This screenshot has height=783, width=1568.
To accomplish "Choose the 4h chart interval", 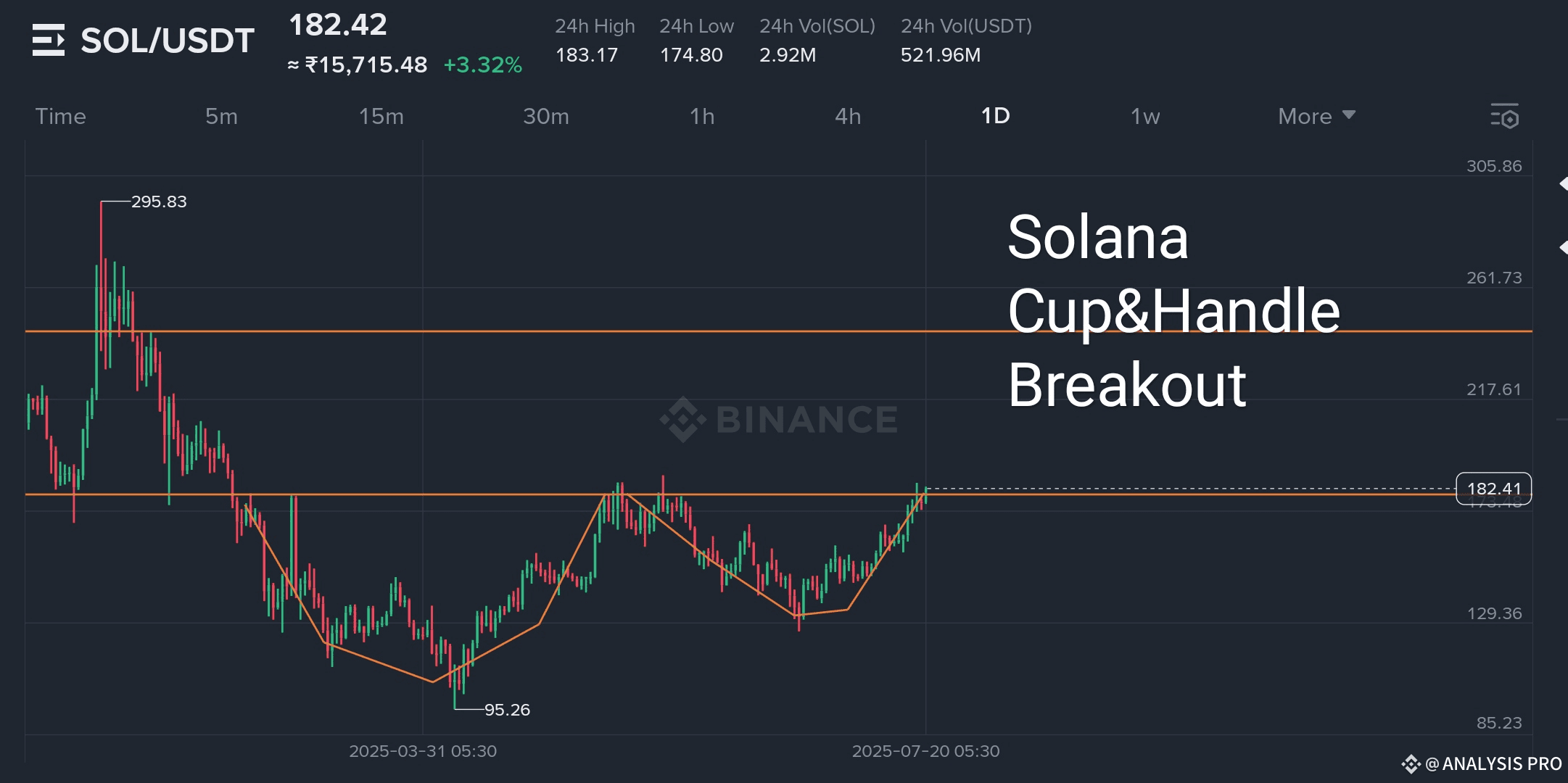I will pyautogui.click(x=848, y=116).
